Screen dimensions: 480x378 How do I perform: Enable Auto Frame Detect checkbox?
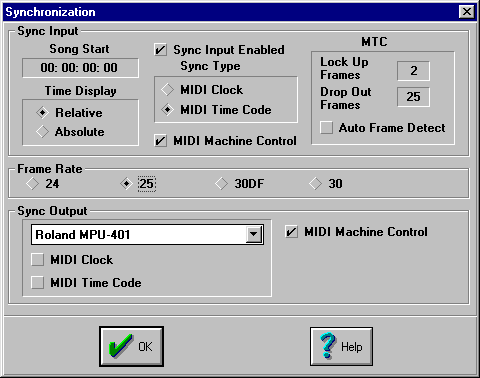click(326, 128)
